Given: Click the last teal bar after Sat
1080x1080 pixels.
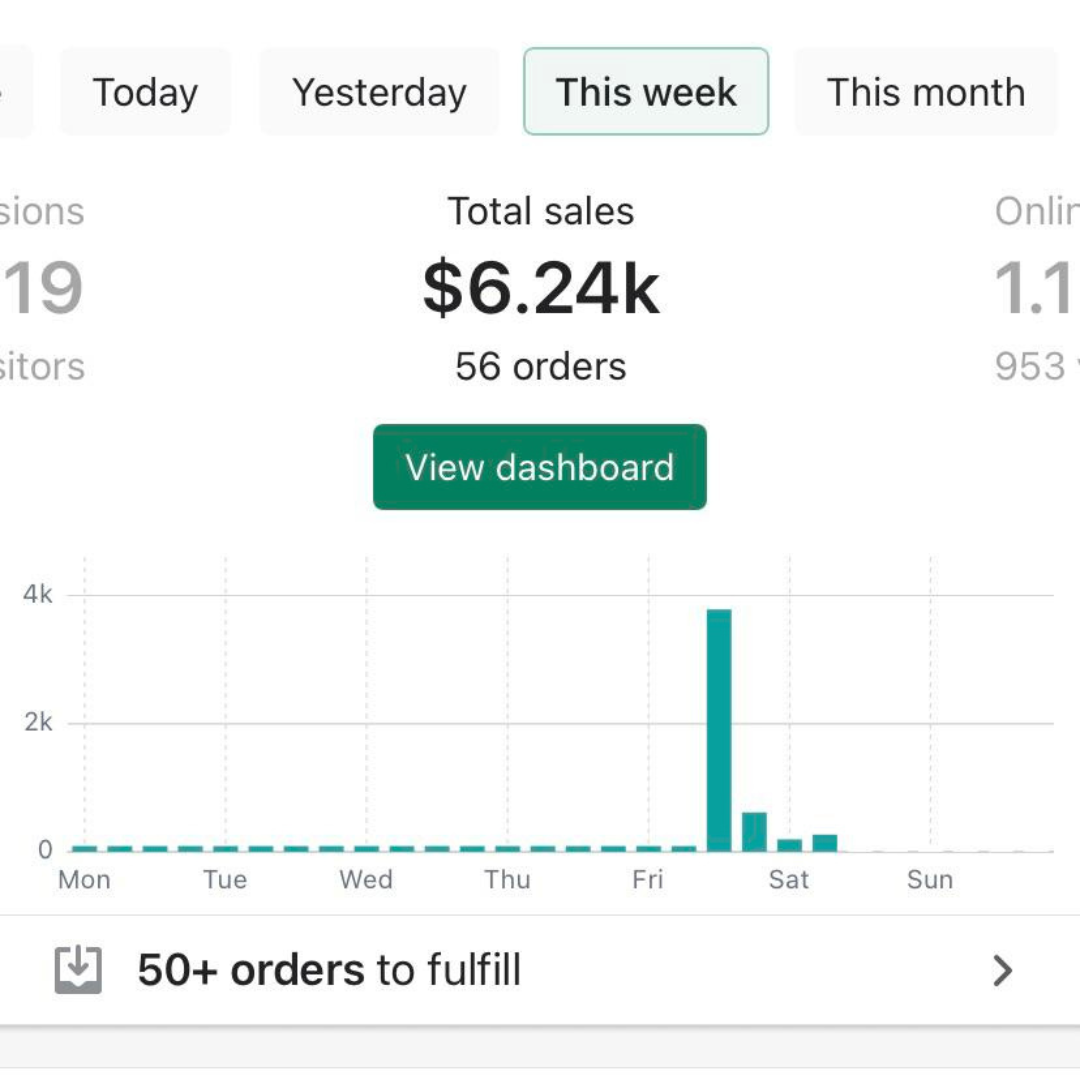Looking at the screenshot, I should (825, 843).
